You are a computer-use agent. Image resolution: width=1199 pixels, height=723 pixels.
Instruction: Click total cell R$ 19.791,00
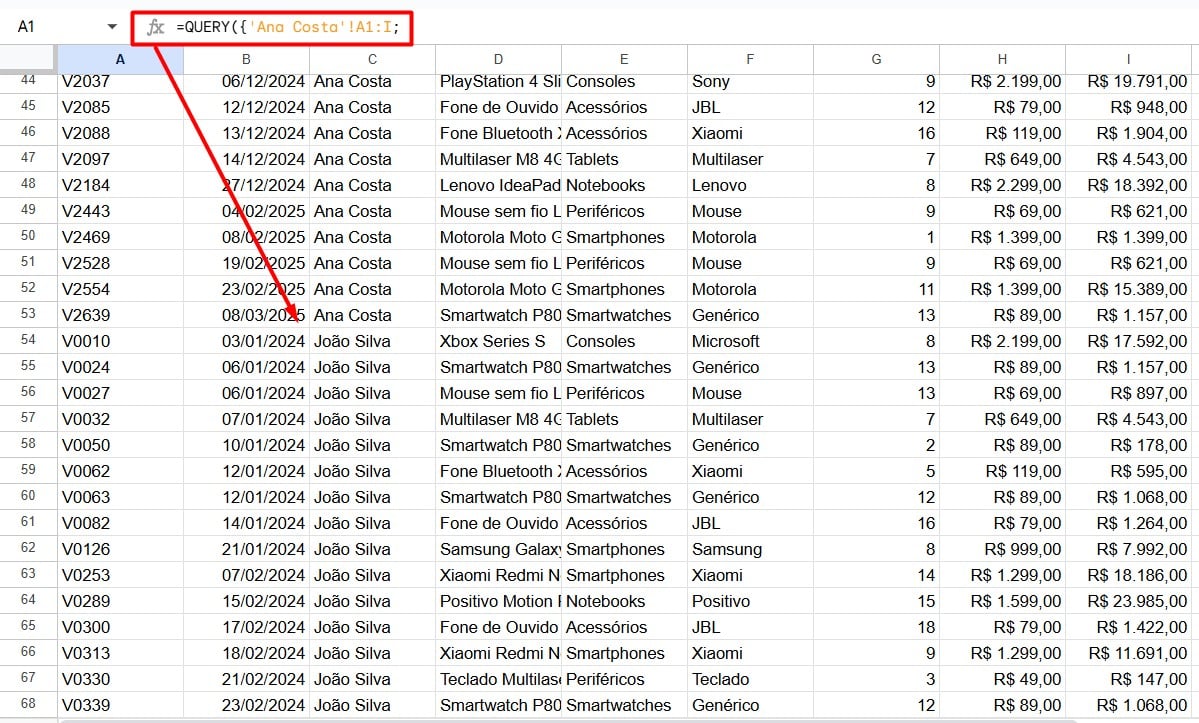[x=1129, y=81]
